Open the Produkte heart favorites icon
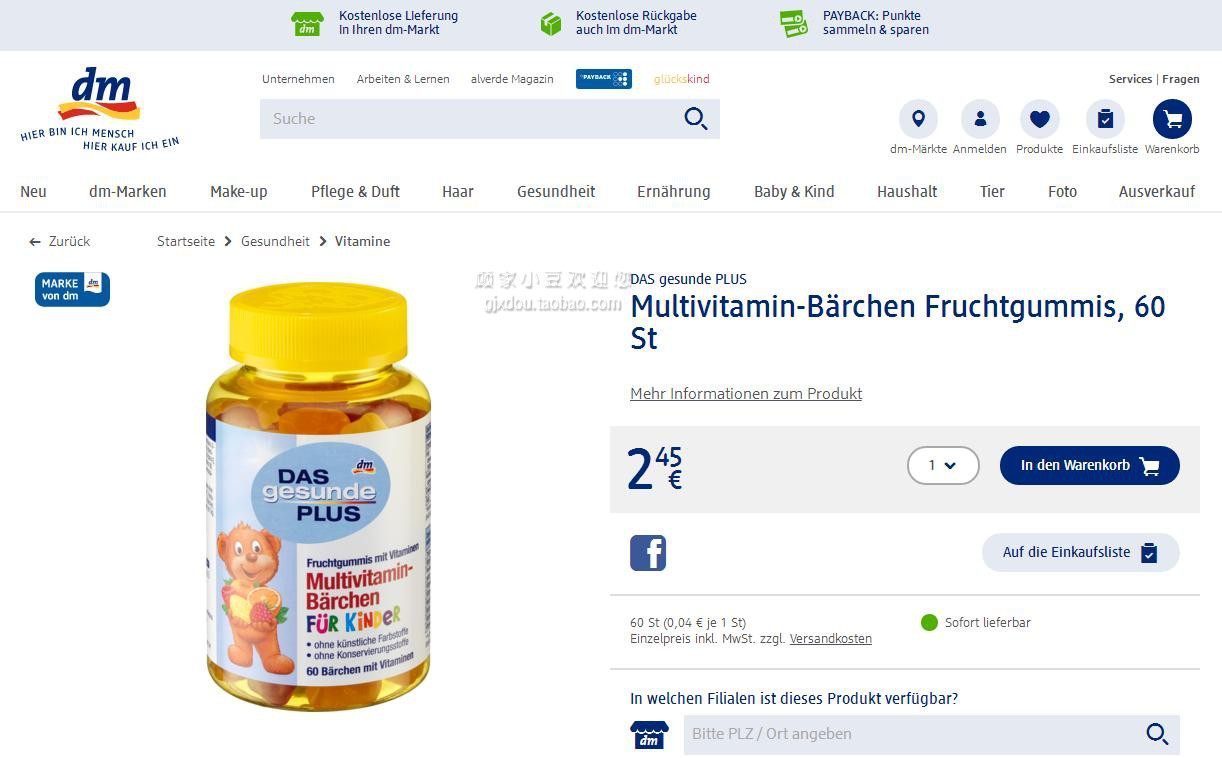1222x758 pixels. (x=1040, y=119)
